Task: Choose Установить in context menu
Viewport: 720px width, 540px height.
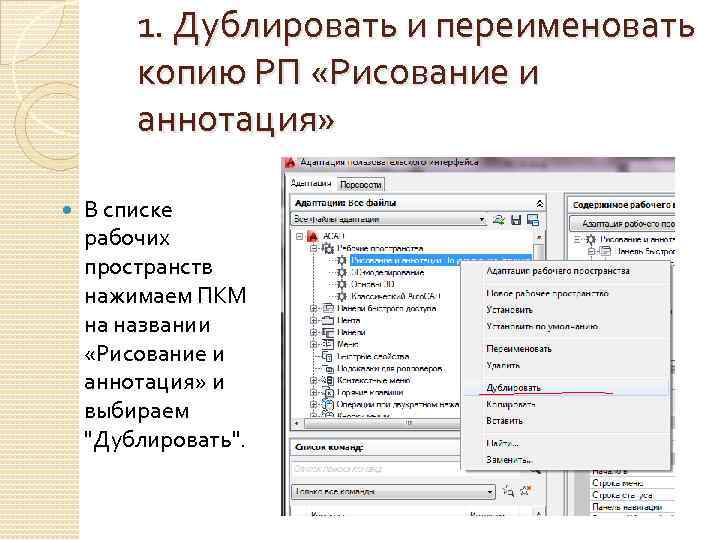Action: point(509,309)
